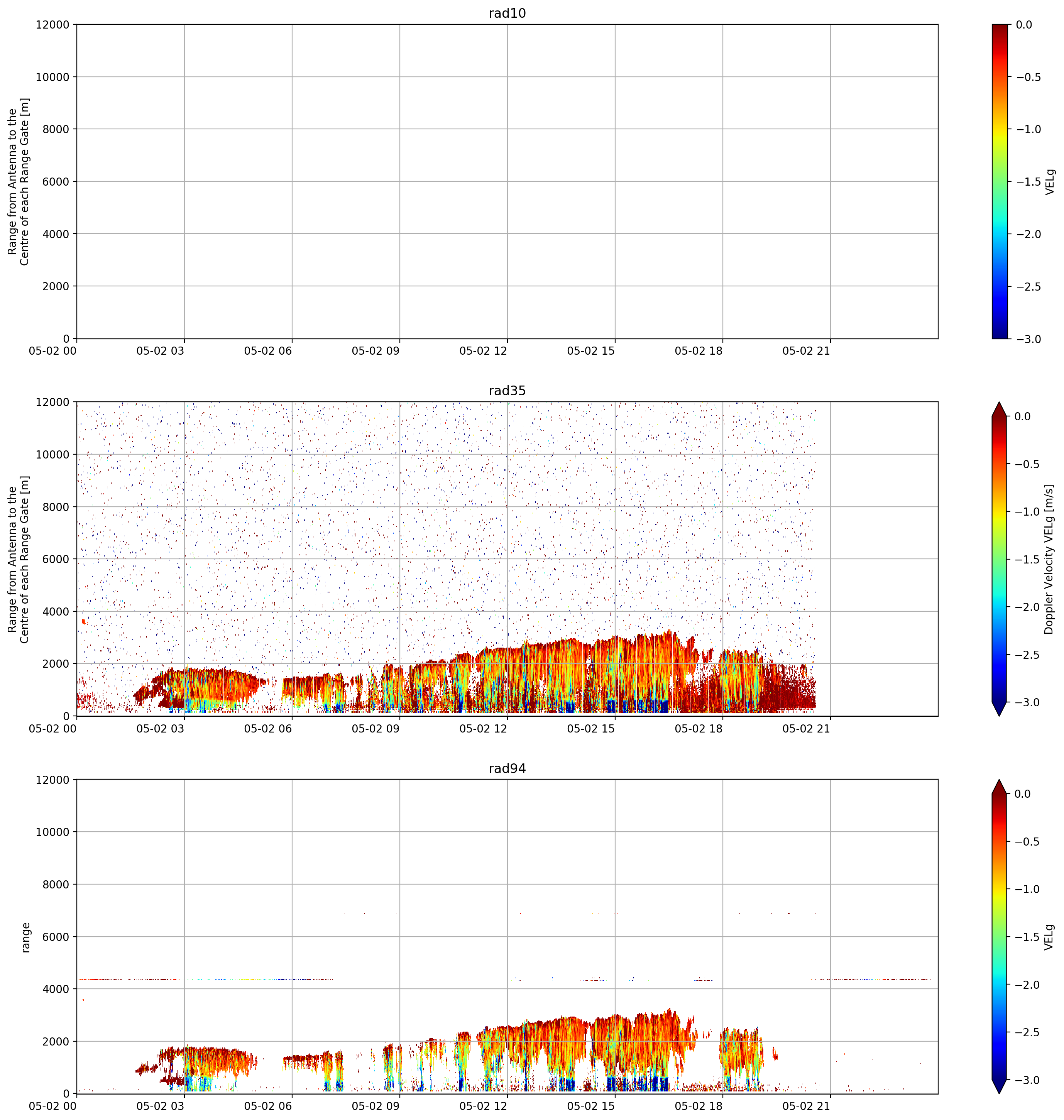Click the rad94 colorbar gradient

1000,936
